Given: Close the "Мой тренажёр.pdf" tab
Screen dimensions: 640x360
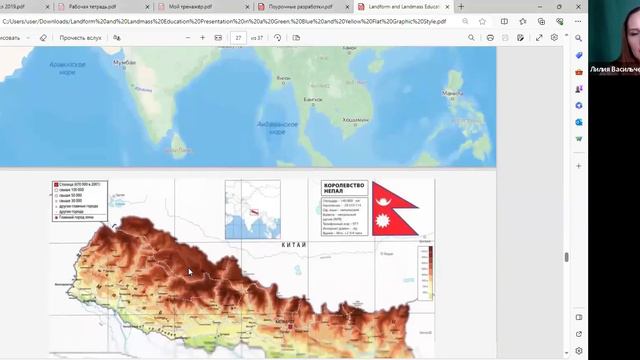Looking at the screenshot, I should coord(247,7).
